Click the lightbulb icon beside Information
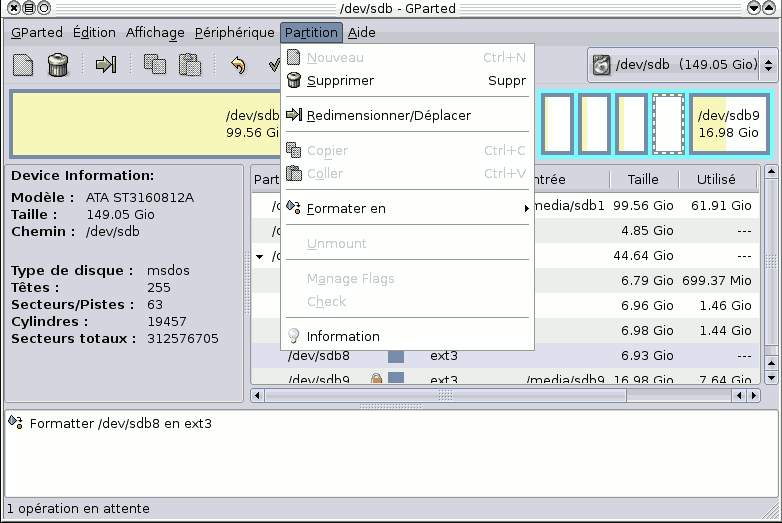The height and width of the screenshot is (523, 782). click(294, 336)
